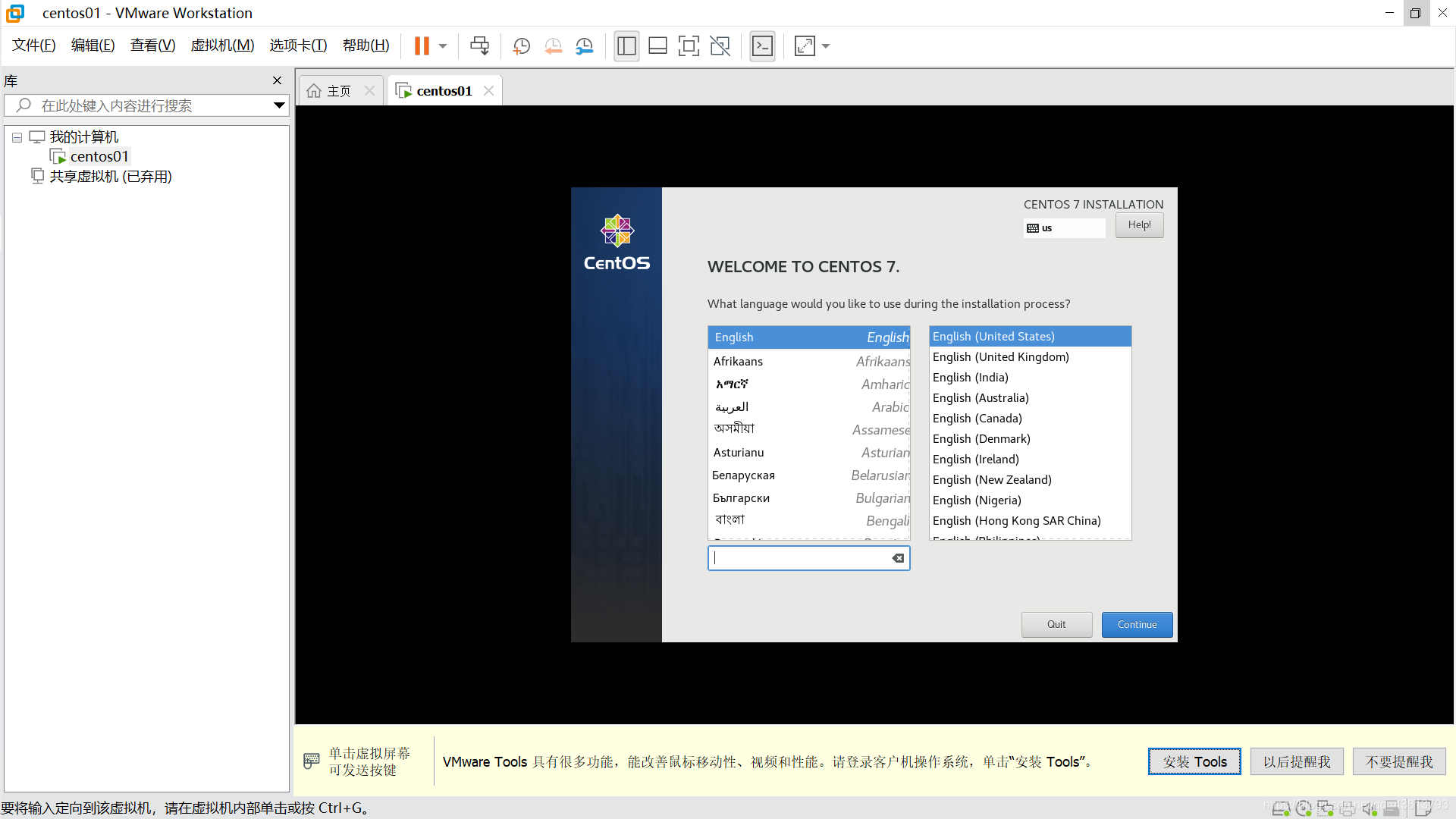Select Arabic in the language list
The width and height of the screenshot is (1456, 819).
coord(808,406)
